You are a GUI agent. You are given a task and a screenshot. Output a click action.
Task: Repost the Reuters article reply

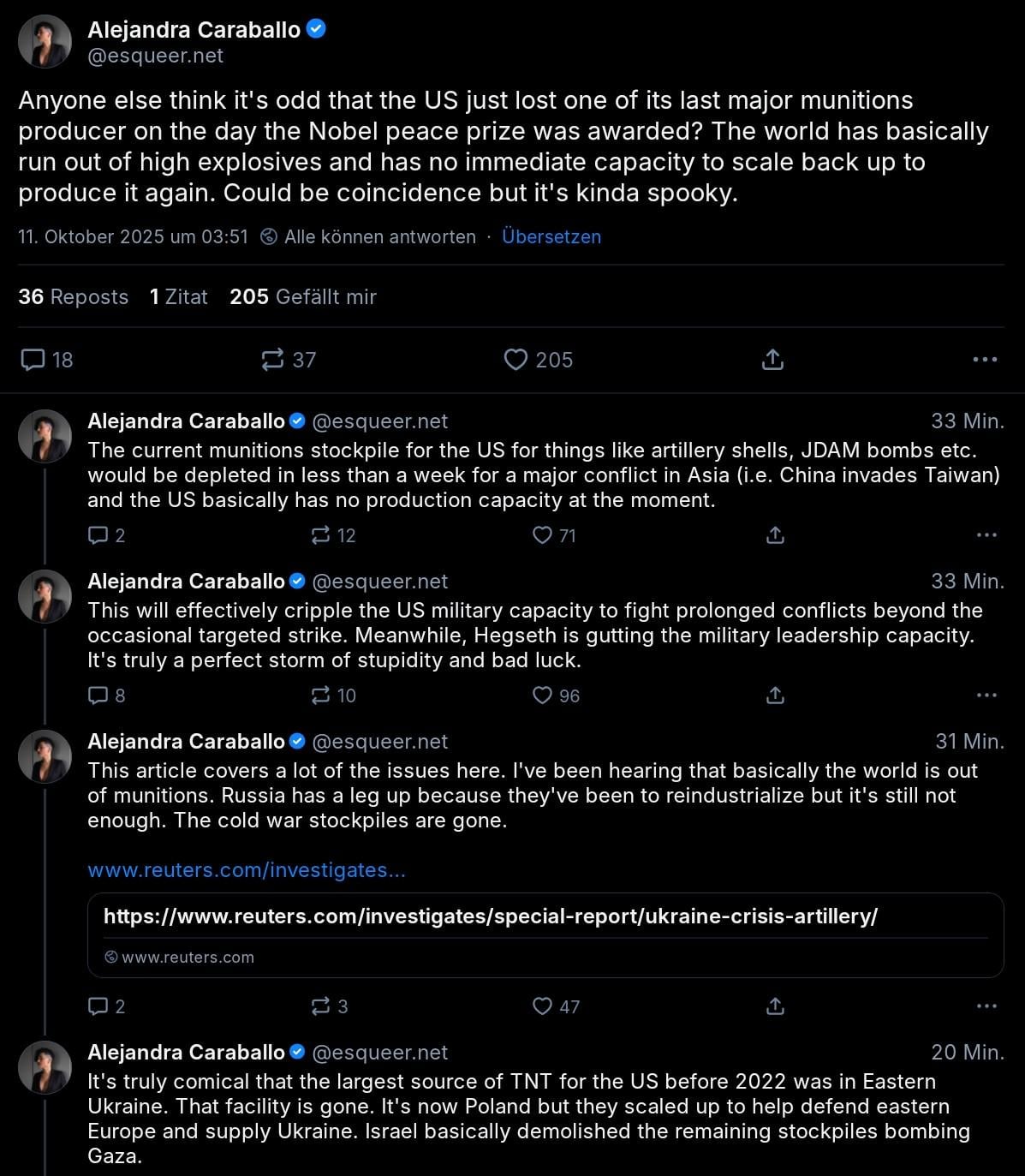tap(321, 1006)
